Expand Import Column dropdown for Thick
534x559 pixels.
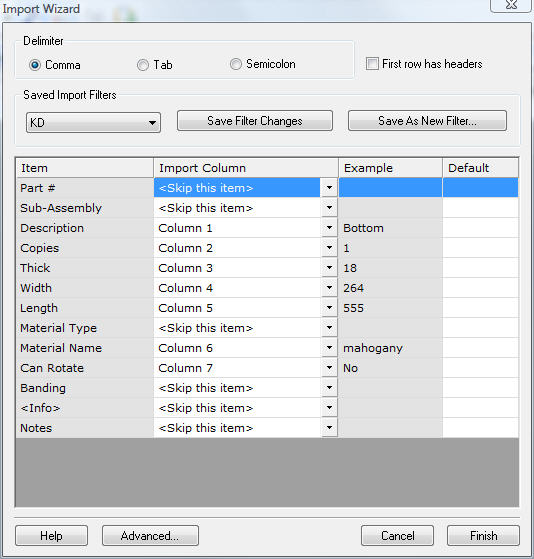[329, 267]
